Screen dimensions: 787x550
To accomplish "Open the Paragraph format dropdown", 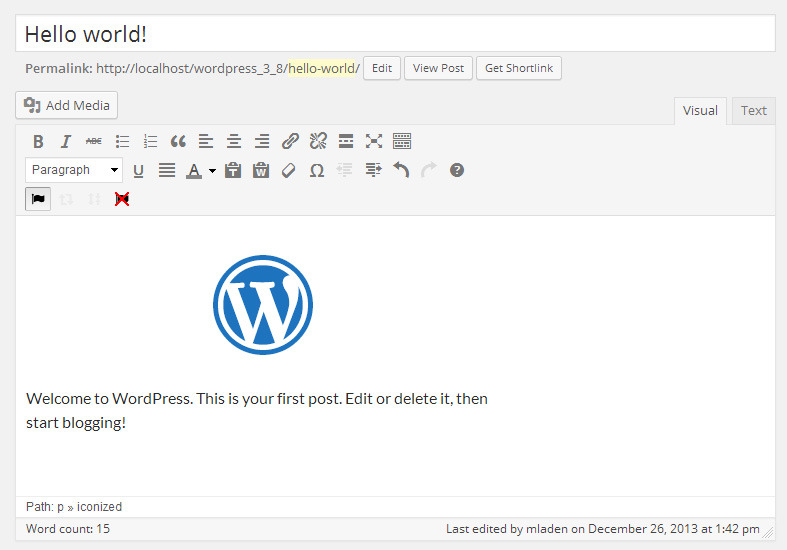I will coord(74,170).
